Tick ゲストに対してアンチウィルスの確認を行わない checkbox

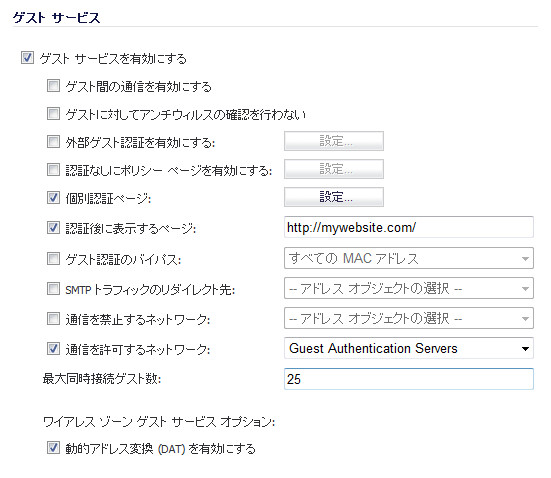tap(53, 114)
